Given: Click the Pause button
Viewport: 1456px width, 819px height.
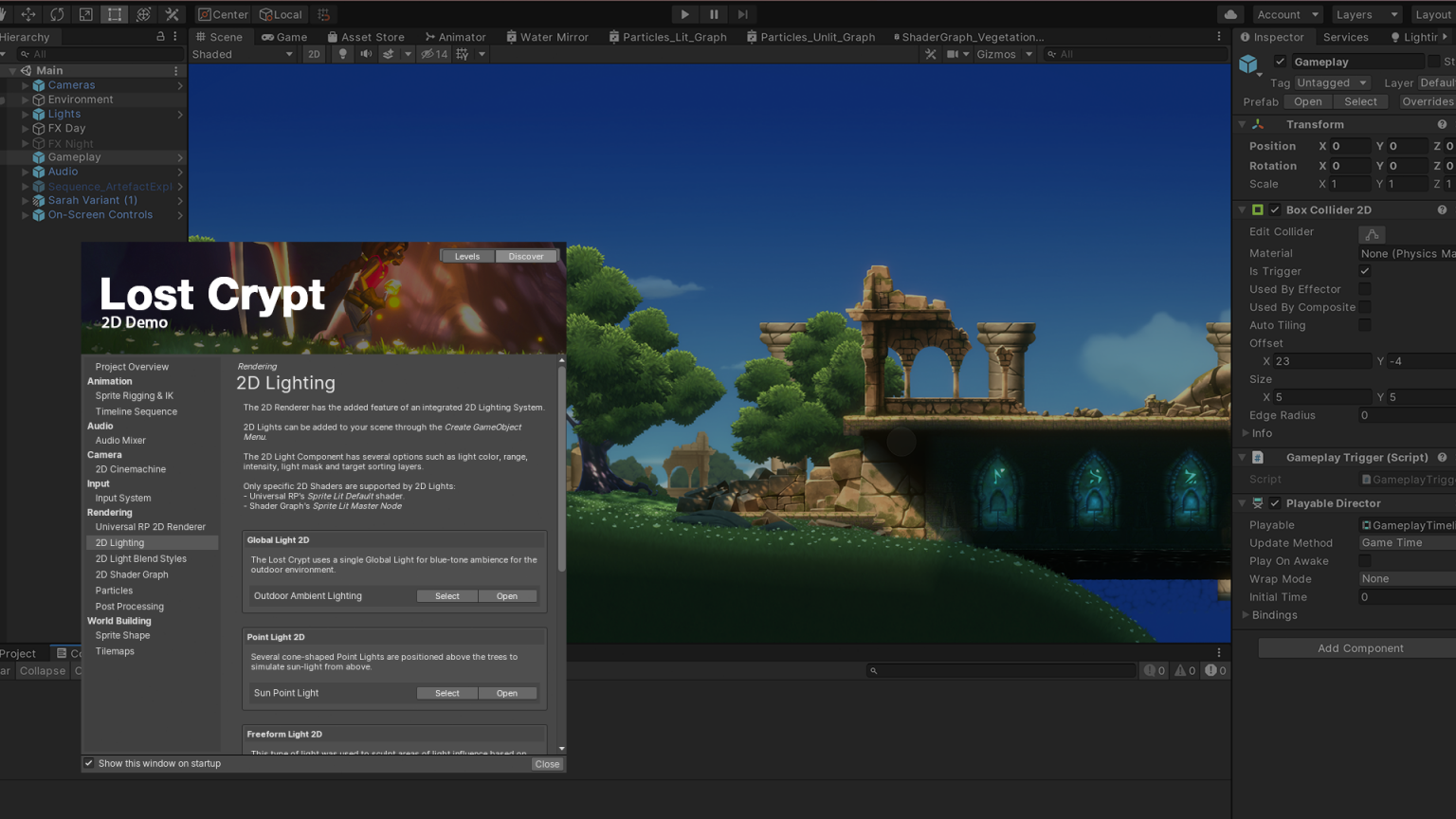Looking at the screenshot, I should point(714,14).
